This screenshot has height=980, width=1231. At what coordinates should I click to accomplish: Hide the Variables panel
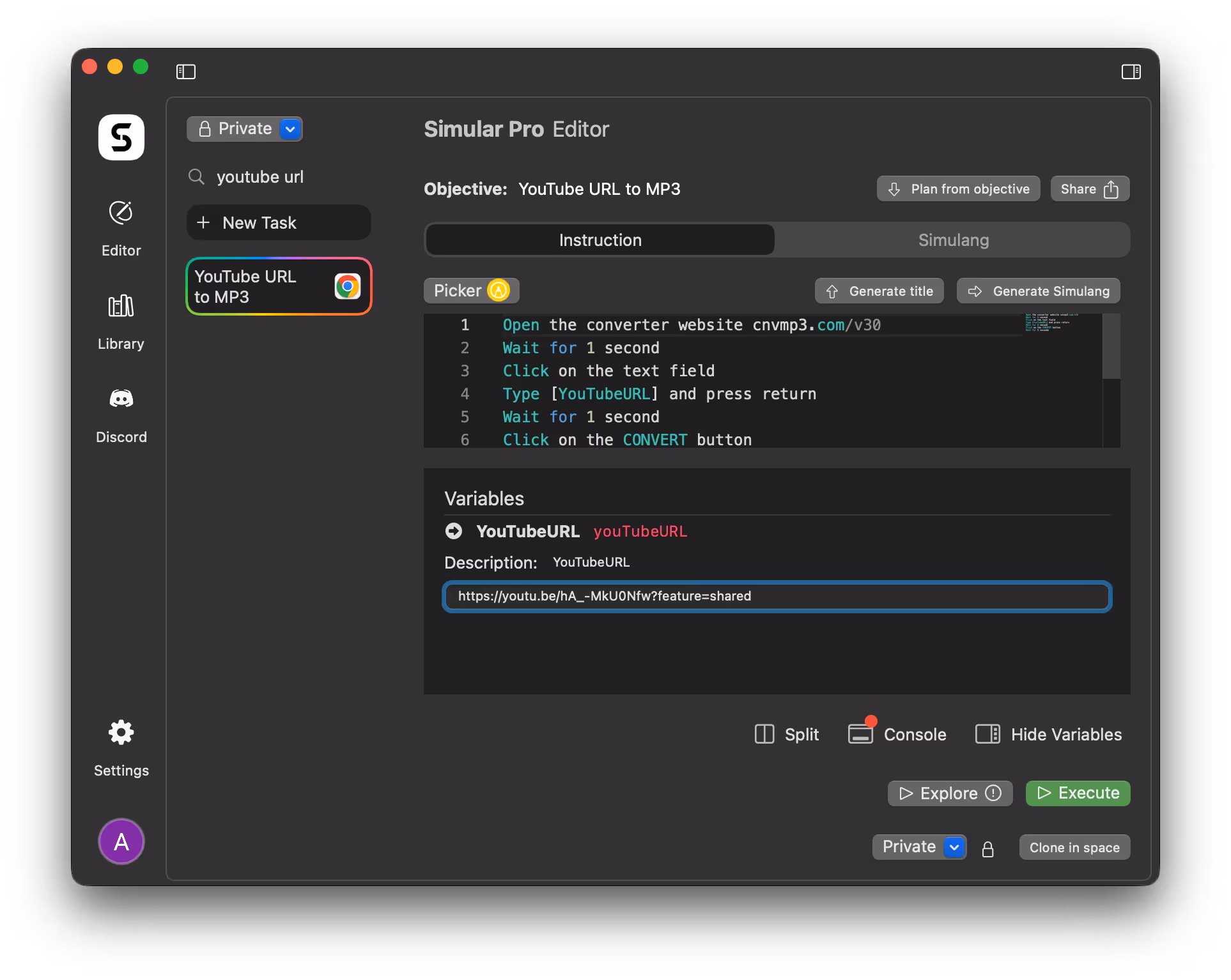pyautogui.click(x=1048, y=734)
